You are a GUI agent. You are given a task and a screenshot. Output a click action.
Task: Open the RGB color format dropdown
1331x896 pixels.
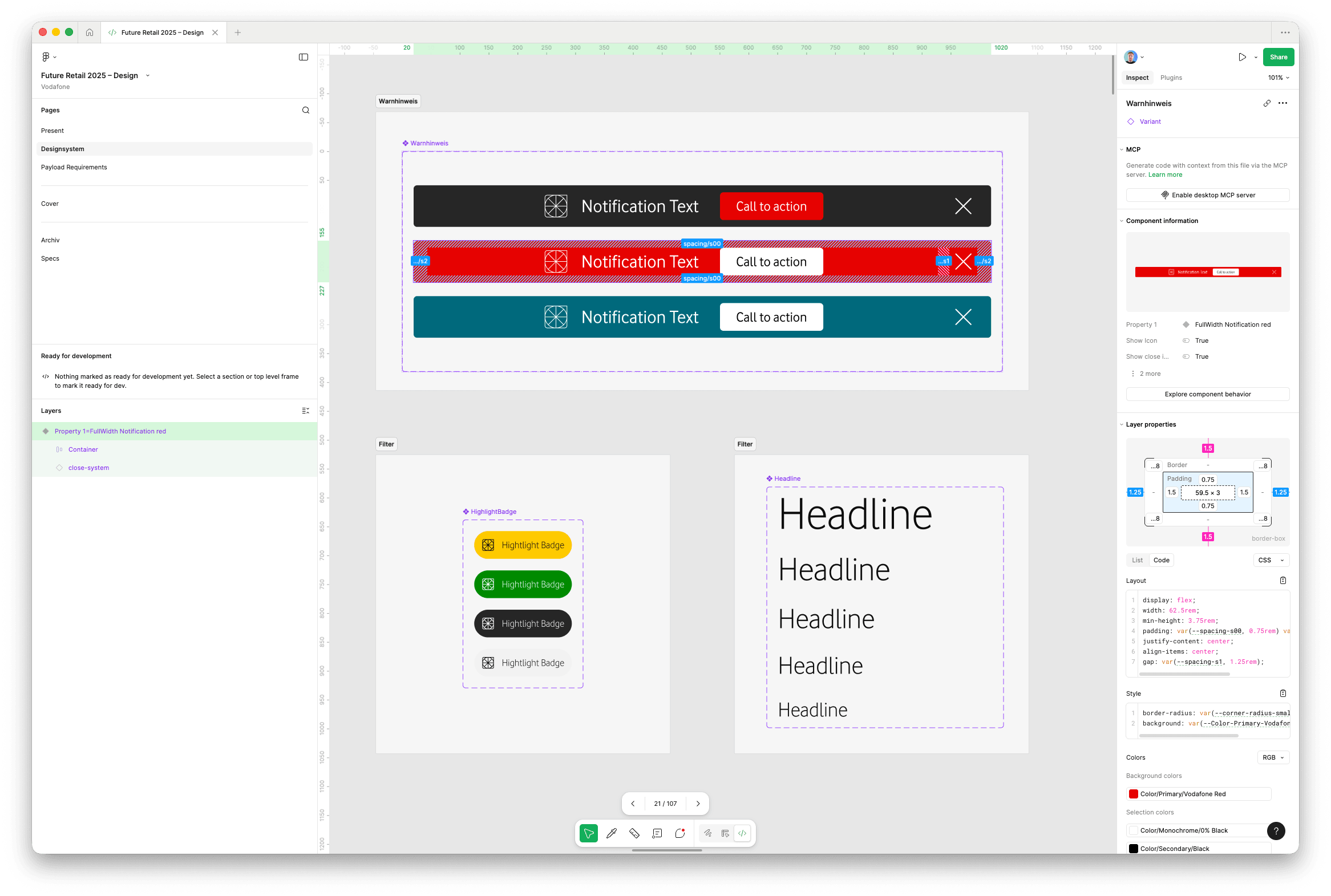pyautogui.click(x=1273, y=757)
